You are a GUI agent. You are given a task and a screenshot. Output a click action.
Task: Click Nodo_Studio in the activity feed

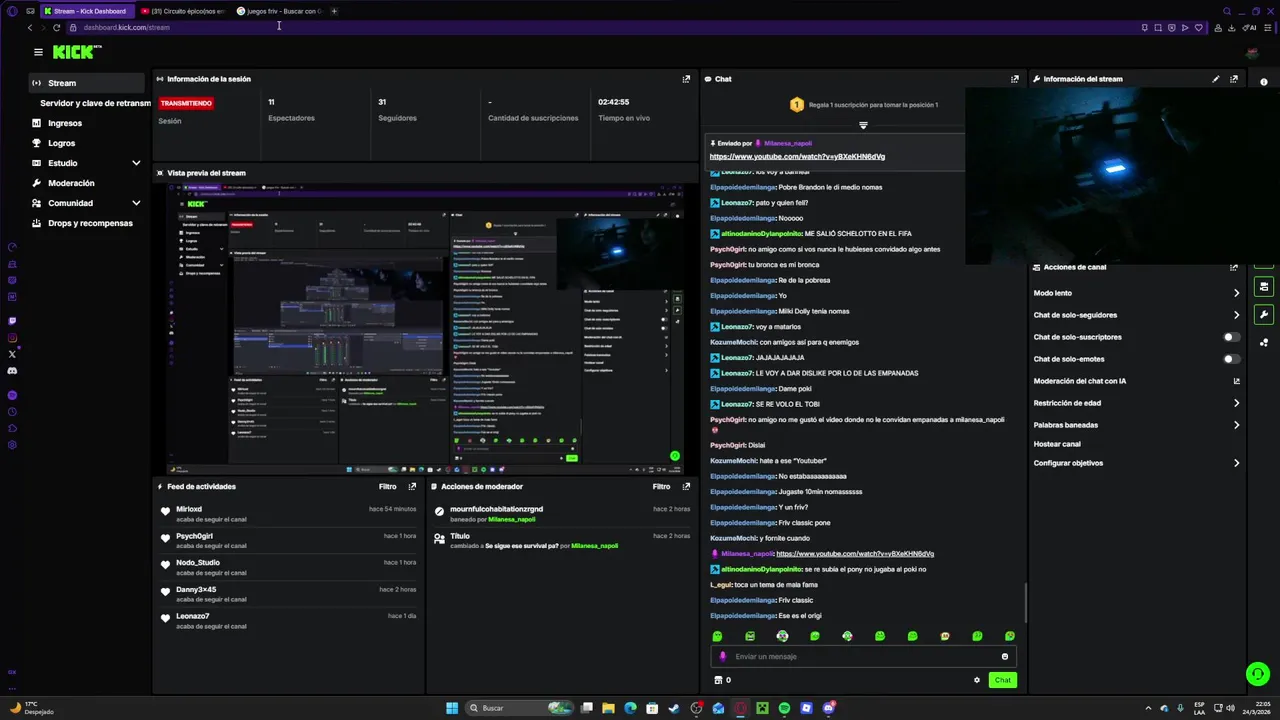198,563
